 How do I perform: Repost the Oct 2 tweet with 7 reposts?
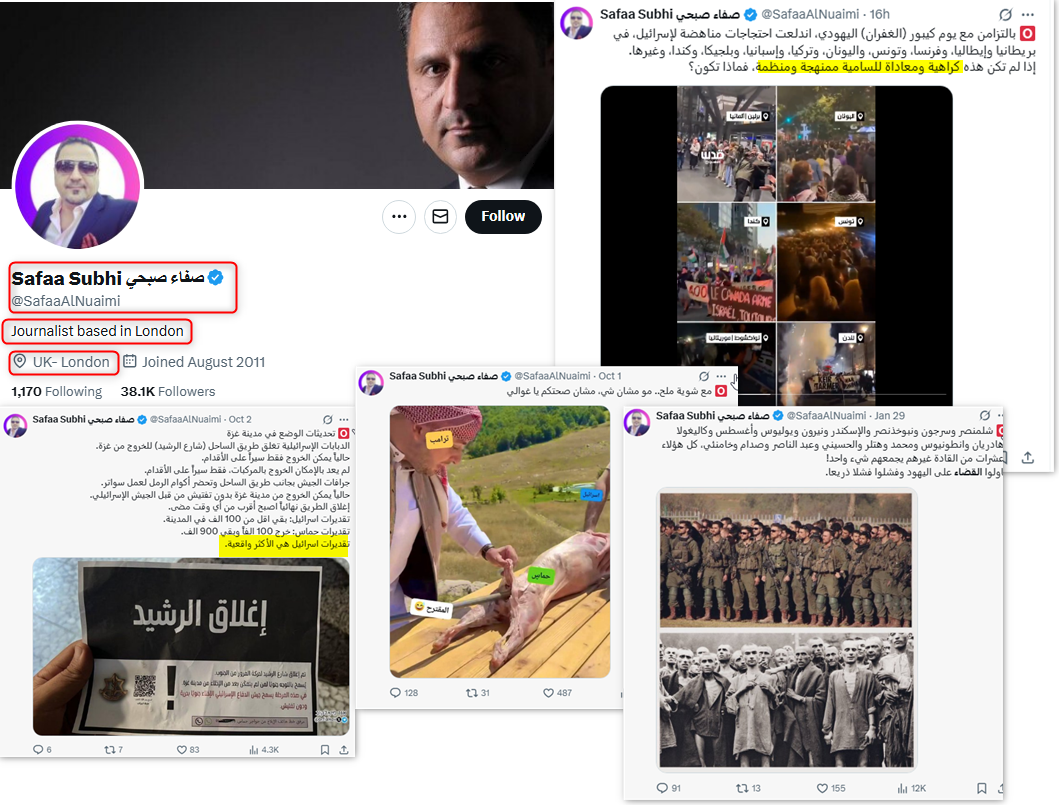tap(113, 750)
